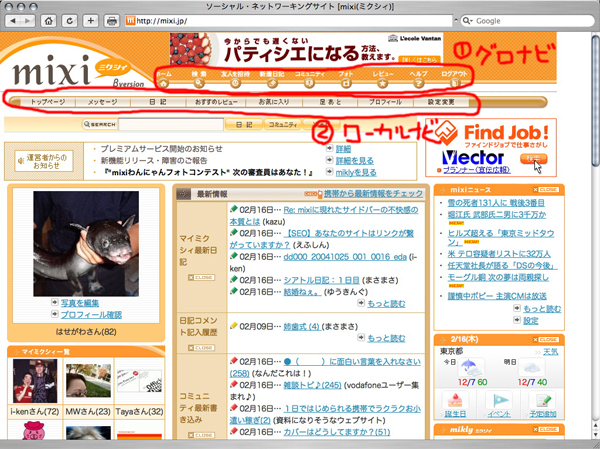This screenshot has width=600, height=449.
Task: Open プロフィール確認 link
Action: [91, 315]
